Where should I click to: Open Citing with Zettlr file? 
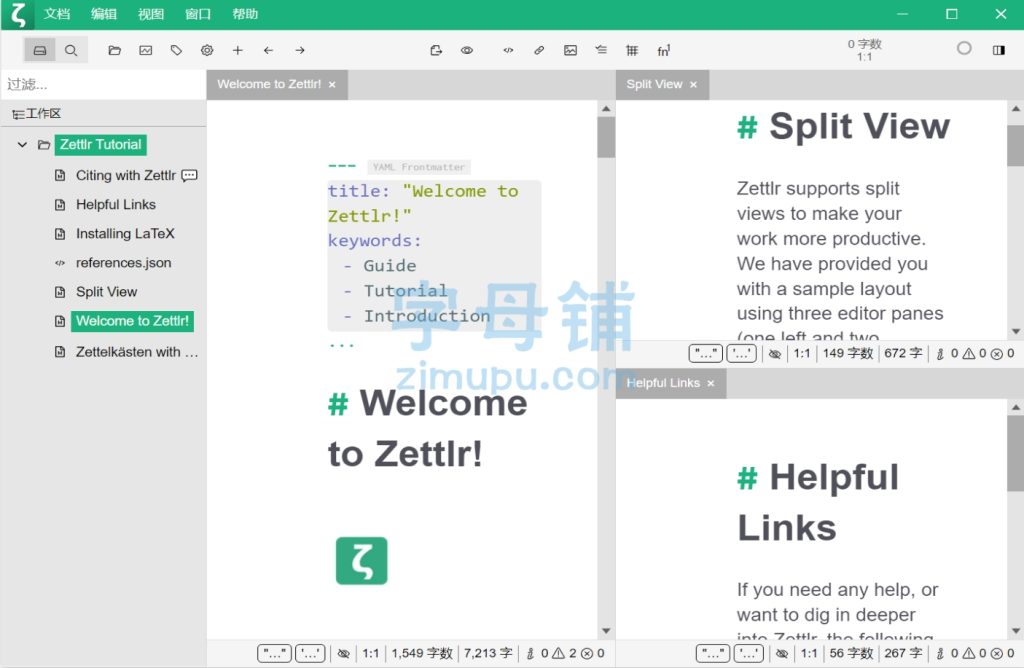[x=126, y=175]
